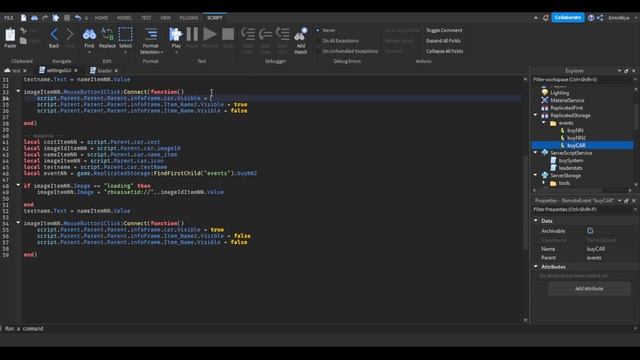Screen dimensions: 640x360
Task: Switch to the TEST ribbon tab
Action: click(x=146, y=18)
